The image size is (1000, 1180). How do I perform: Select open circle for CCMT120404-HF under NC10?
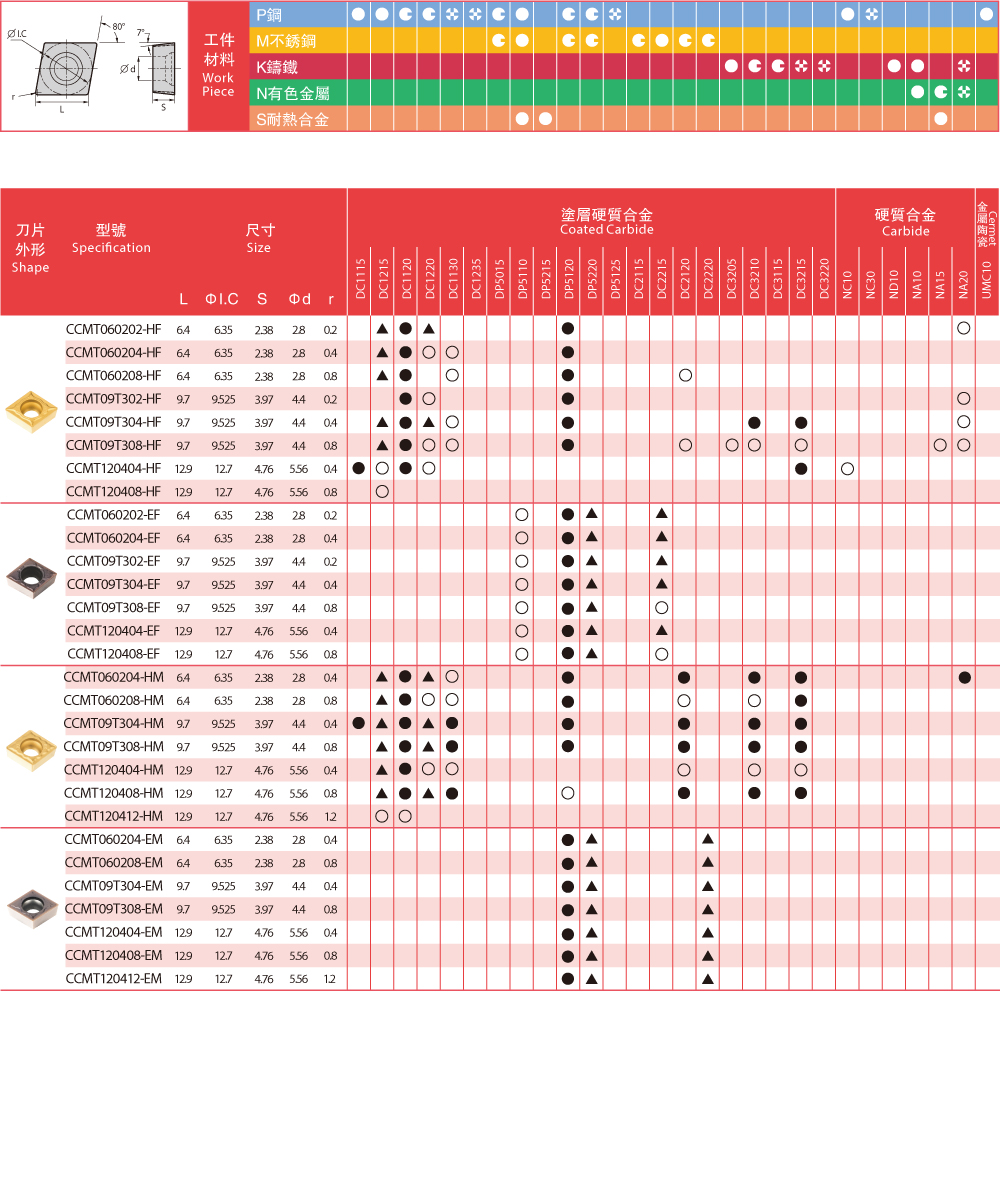847,468
